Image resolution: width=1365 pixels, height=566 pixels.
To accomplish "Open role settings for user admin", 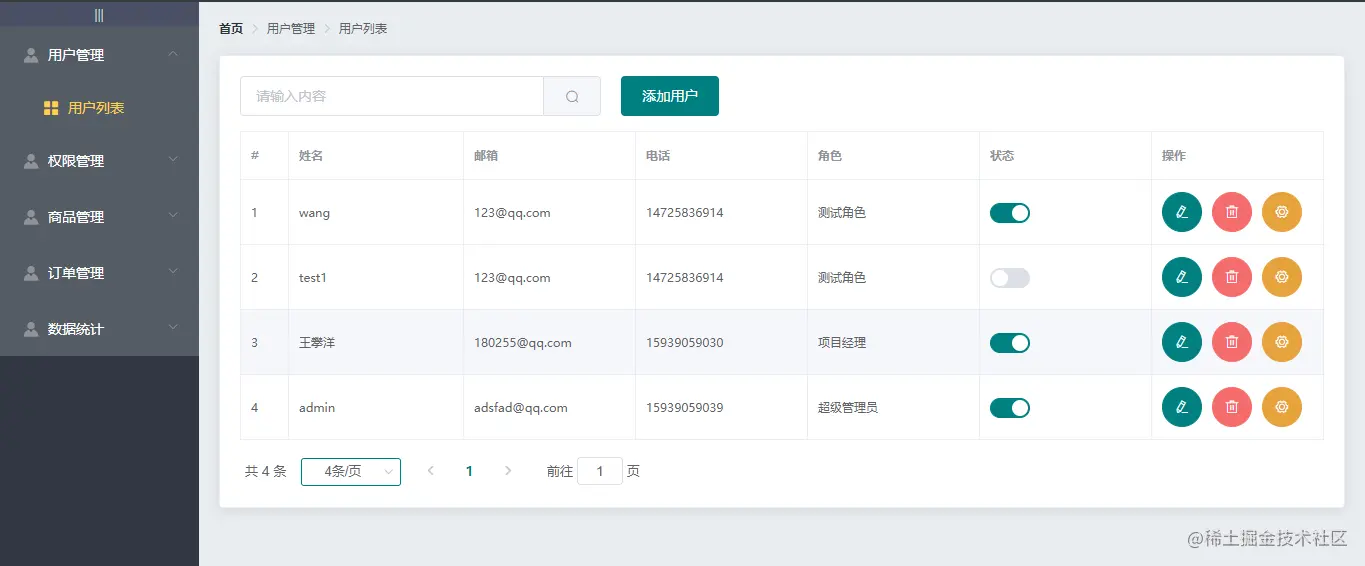I will pyautogui.click(x=1282, y=407).
